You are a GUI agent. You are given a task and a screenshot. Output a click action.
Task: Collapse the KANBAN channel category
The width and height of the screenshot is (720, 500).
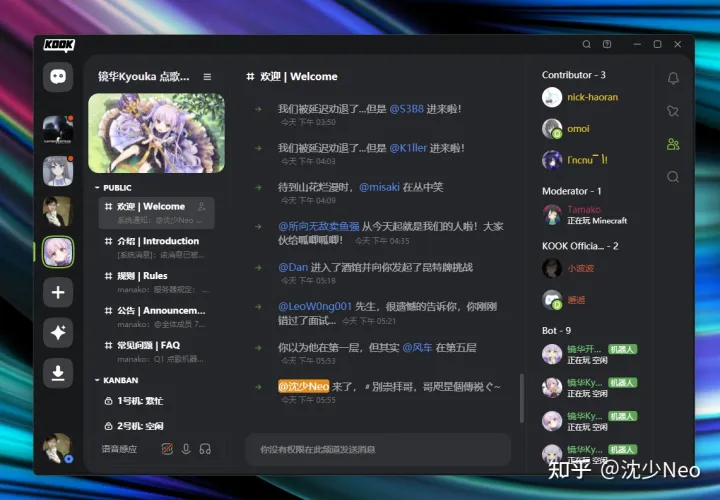coord(97,380)
